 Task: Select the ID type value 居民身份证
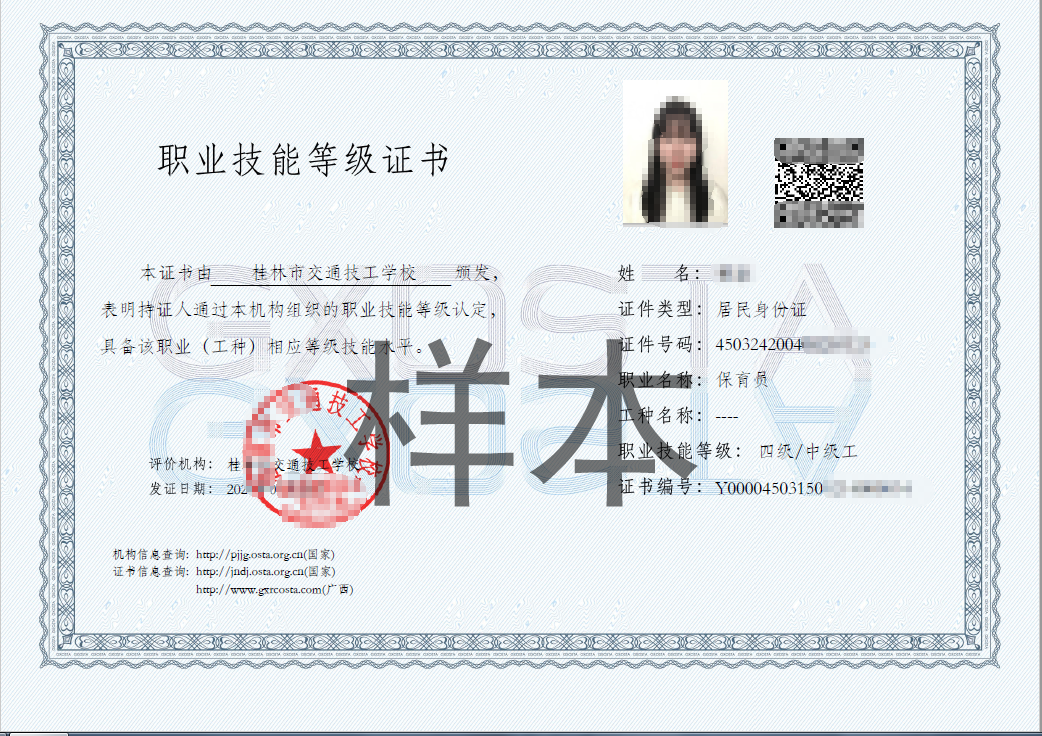click(x=762, y=309)
